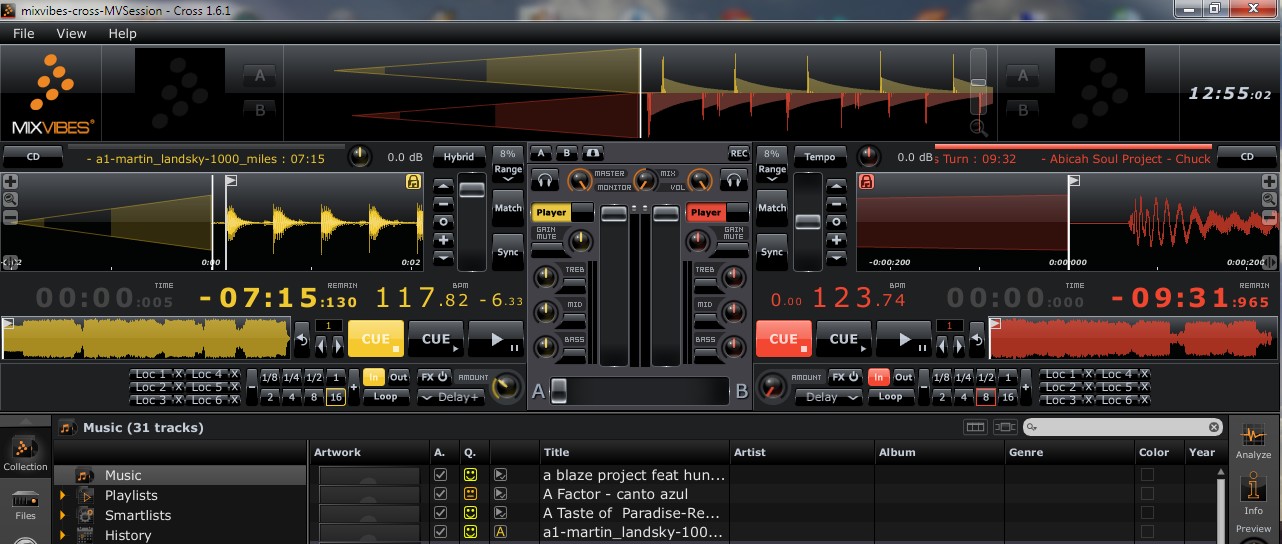Open the Collection panel icon

click(25, 452)
